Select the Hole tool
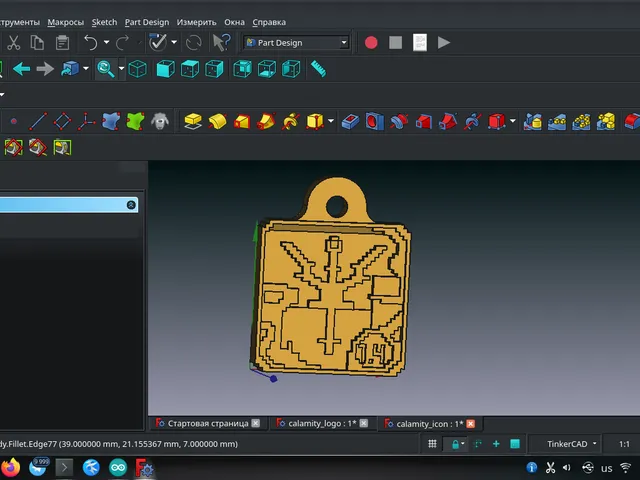 pyautogui.click(x=375, y=121)
